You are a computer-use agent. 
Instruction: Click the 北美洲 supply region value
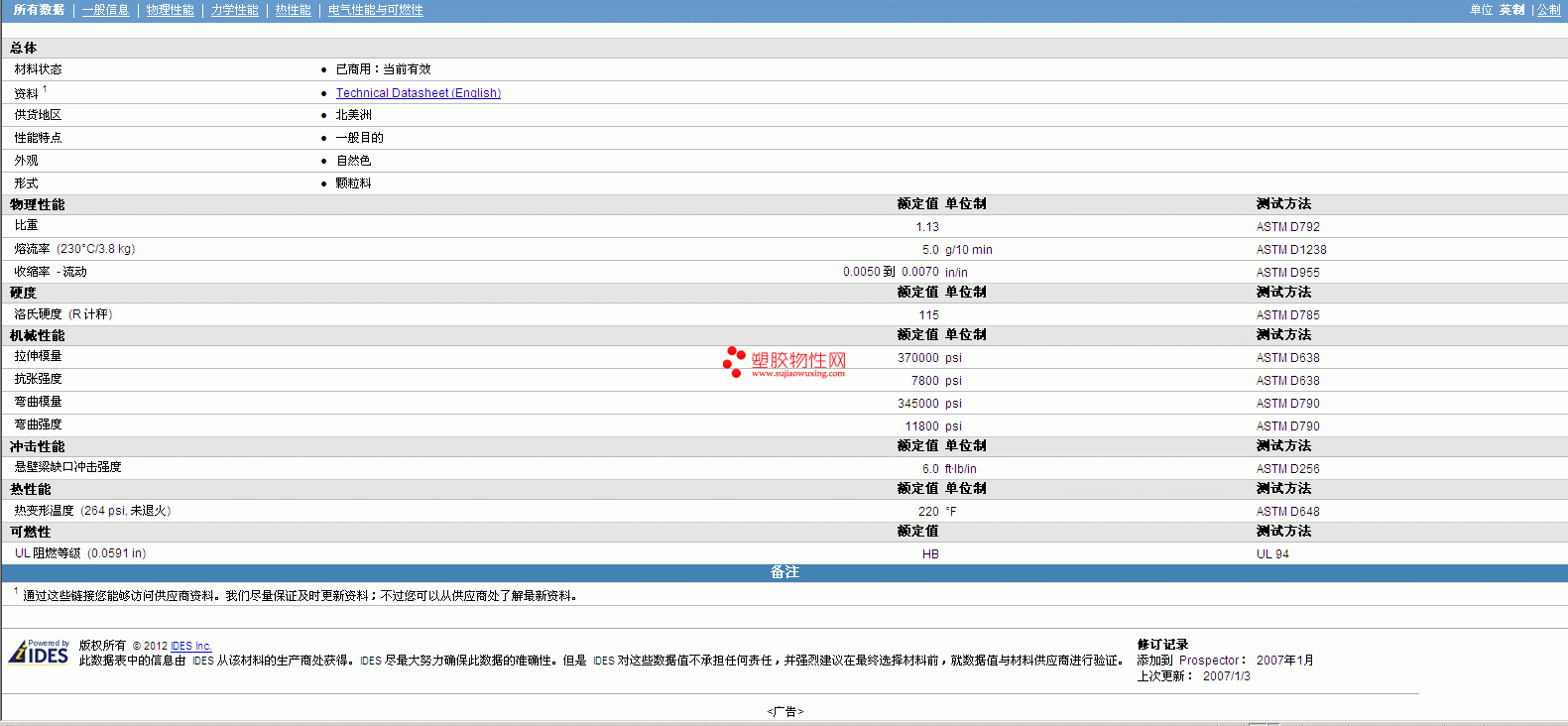353,115
